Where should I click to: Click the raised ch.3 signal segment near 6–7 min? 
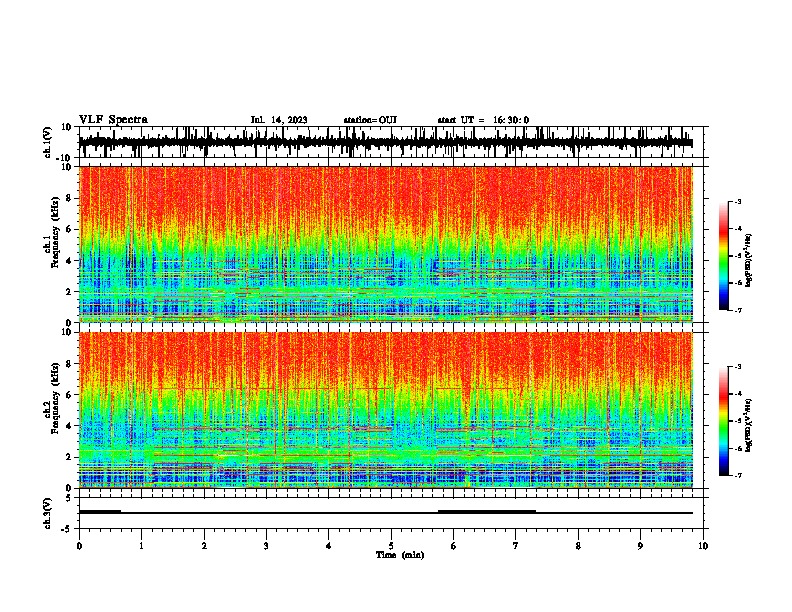click(x=487, y=512)
